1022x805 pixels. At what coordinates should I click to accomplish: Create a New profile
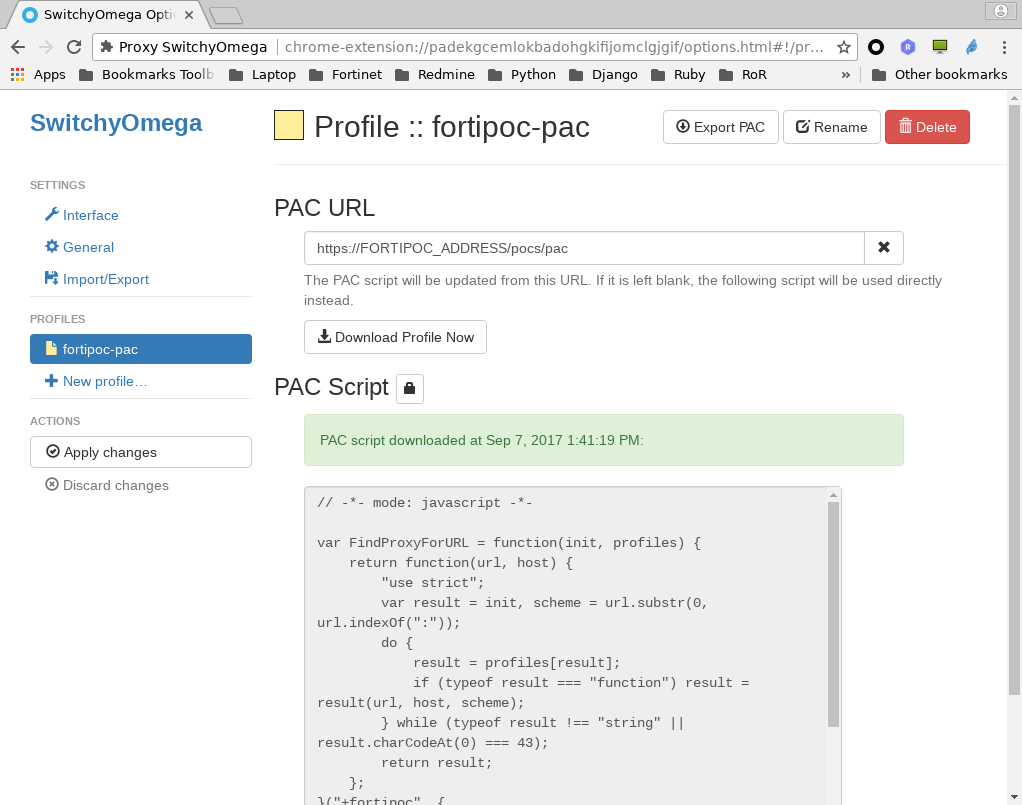[96, 381]
